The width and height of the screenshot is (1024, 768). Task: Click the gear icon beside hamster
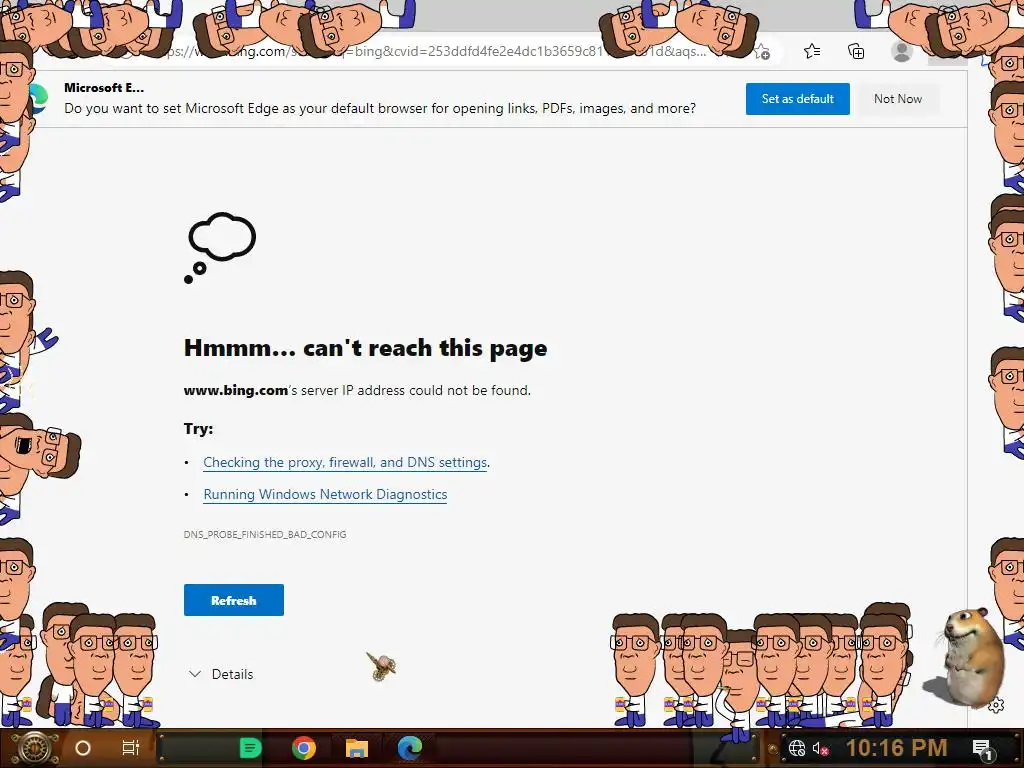click(x=996, y=705)
